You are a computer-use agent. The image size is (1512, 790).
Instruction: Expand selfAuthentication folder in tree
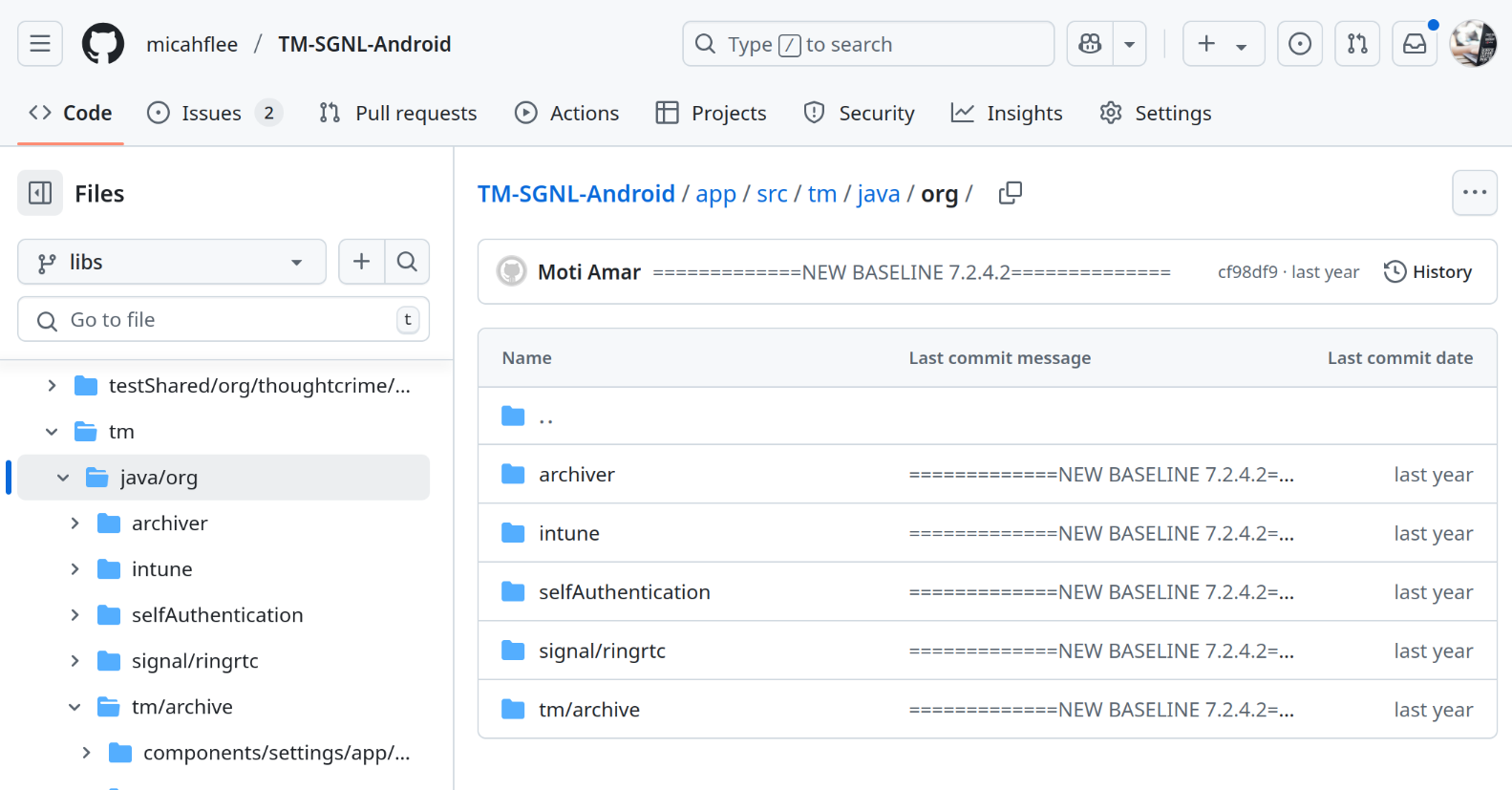tap(75, 615)
